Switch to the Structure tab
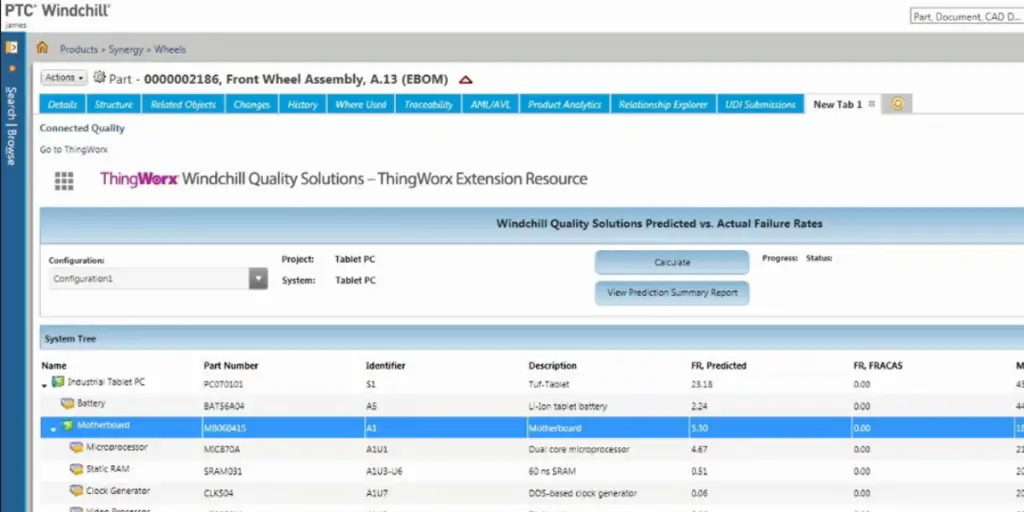Image resolution: width=1024 pixels, height=512 pixels. (114, 104)
